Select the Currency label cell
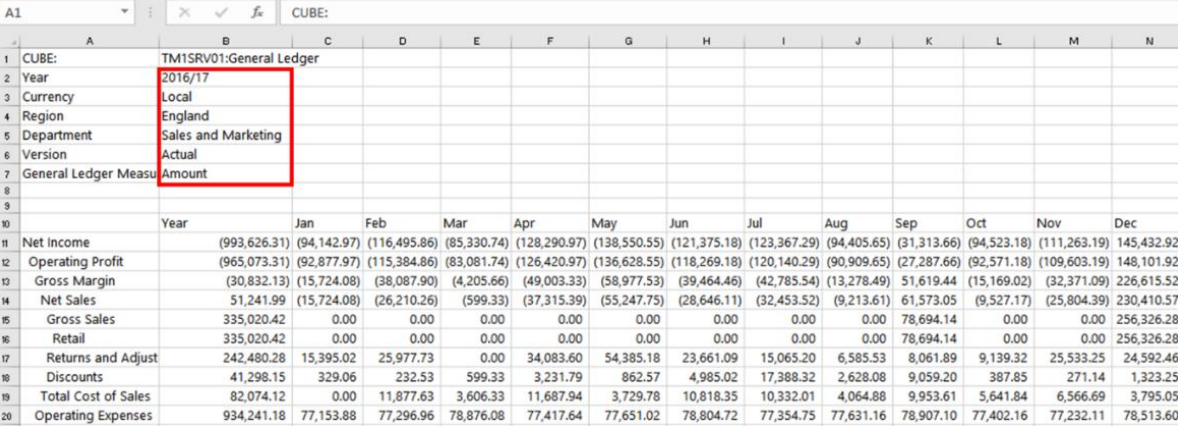1178x436 pixels. (x=89, y=97)
